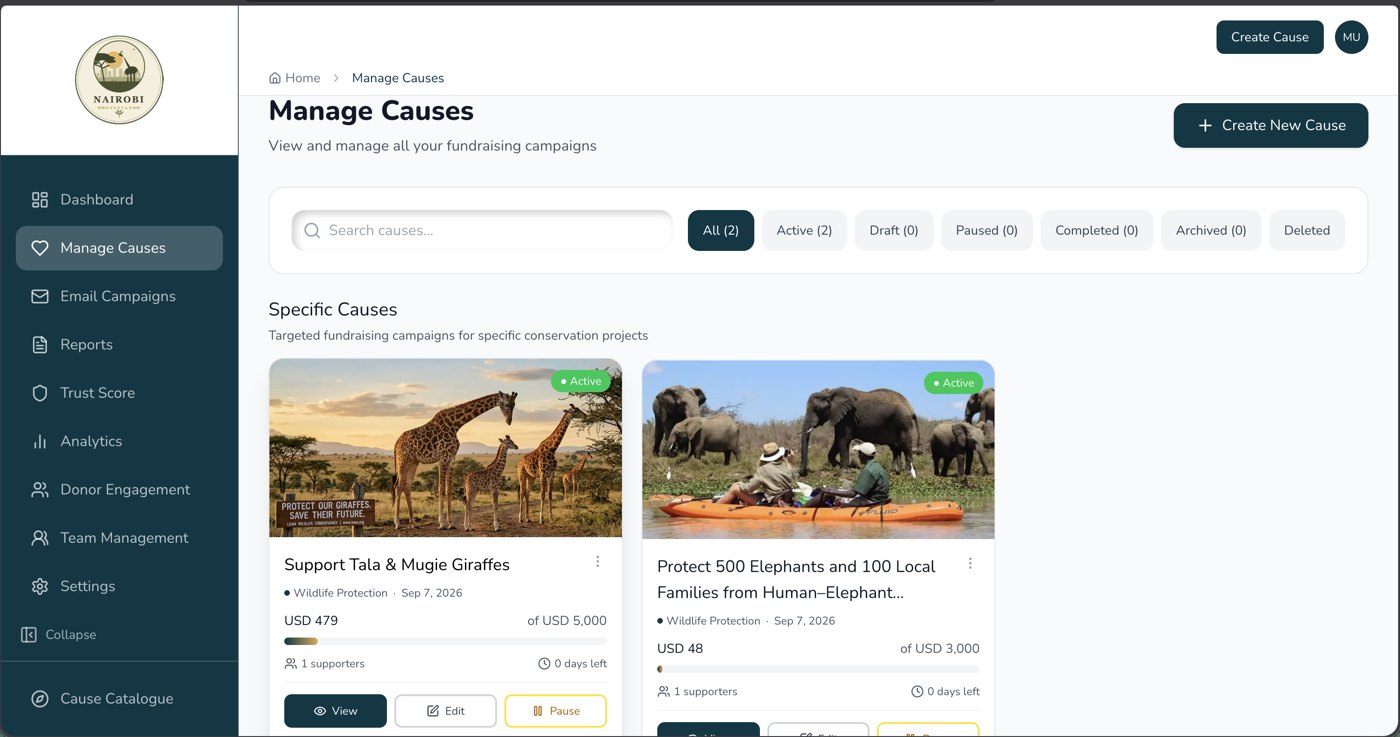
Task: Open options menu for Protect 500 Elephants cause
Action: pos(970,564)
